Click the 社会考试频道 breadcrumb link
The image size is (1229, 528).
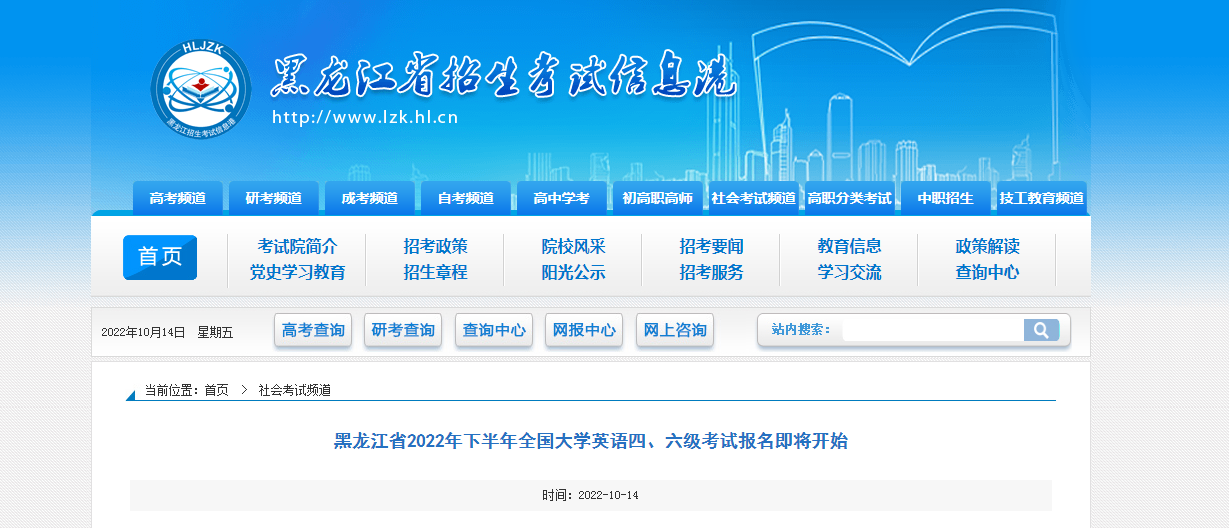[294, 390]
